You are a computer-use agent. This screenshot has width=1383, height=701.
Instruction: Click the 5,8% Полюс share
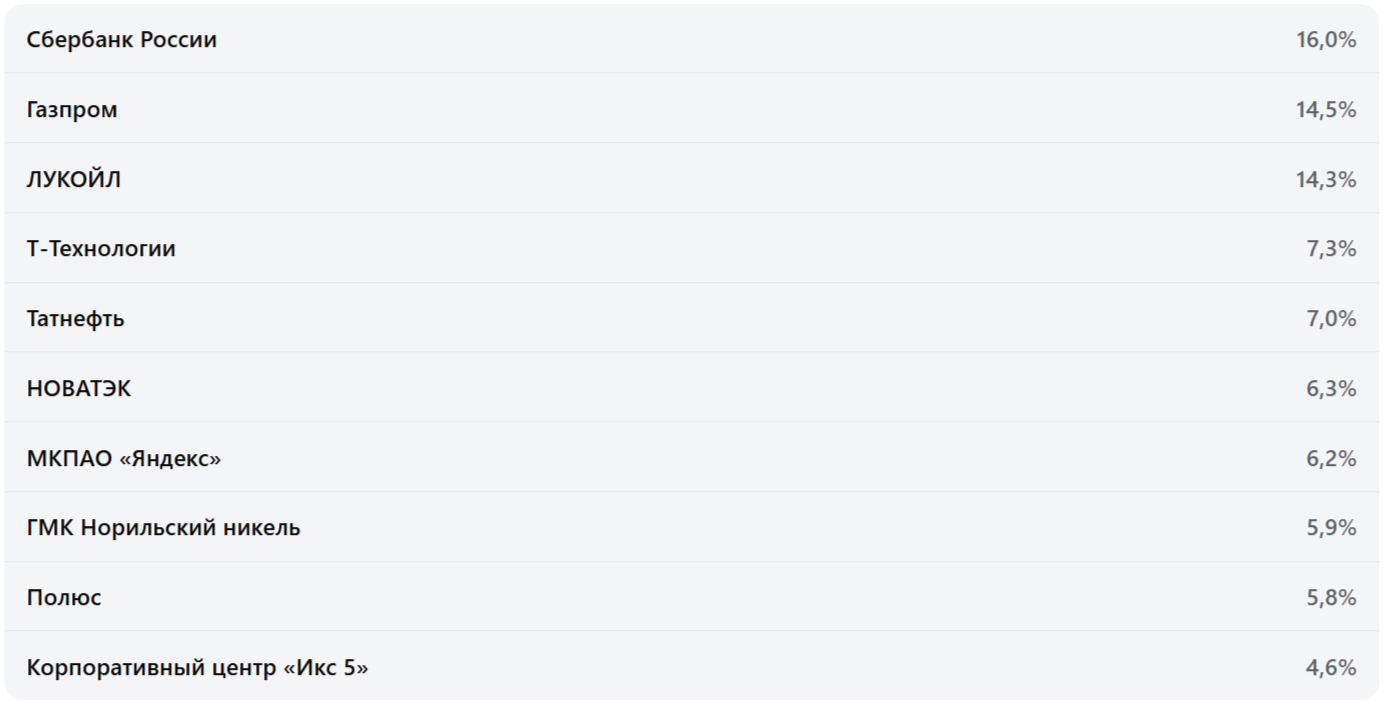pos(1331,598)
